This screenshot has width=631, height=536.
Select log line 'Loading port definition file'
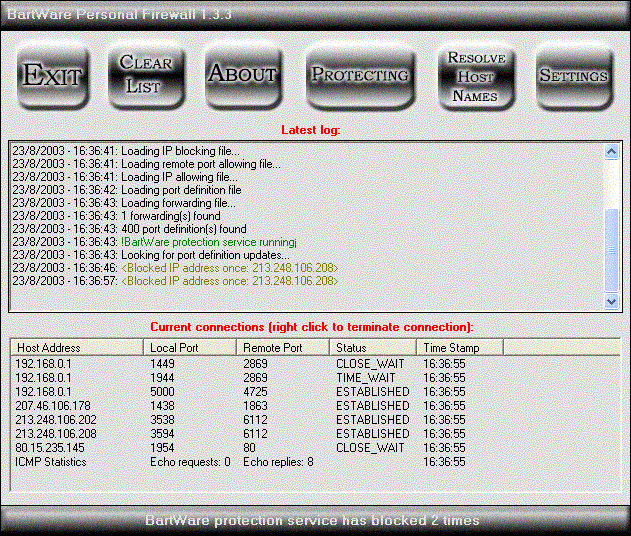point(127,190)
